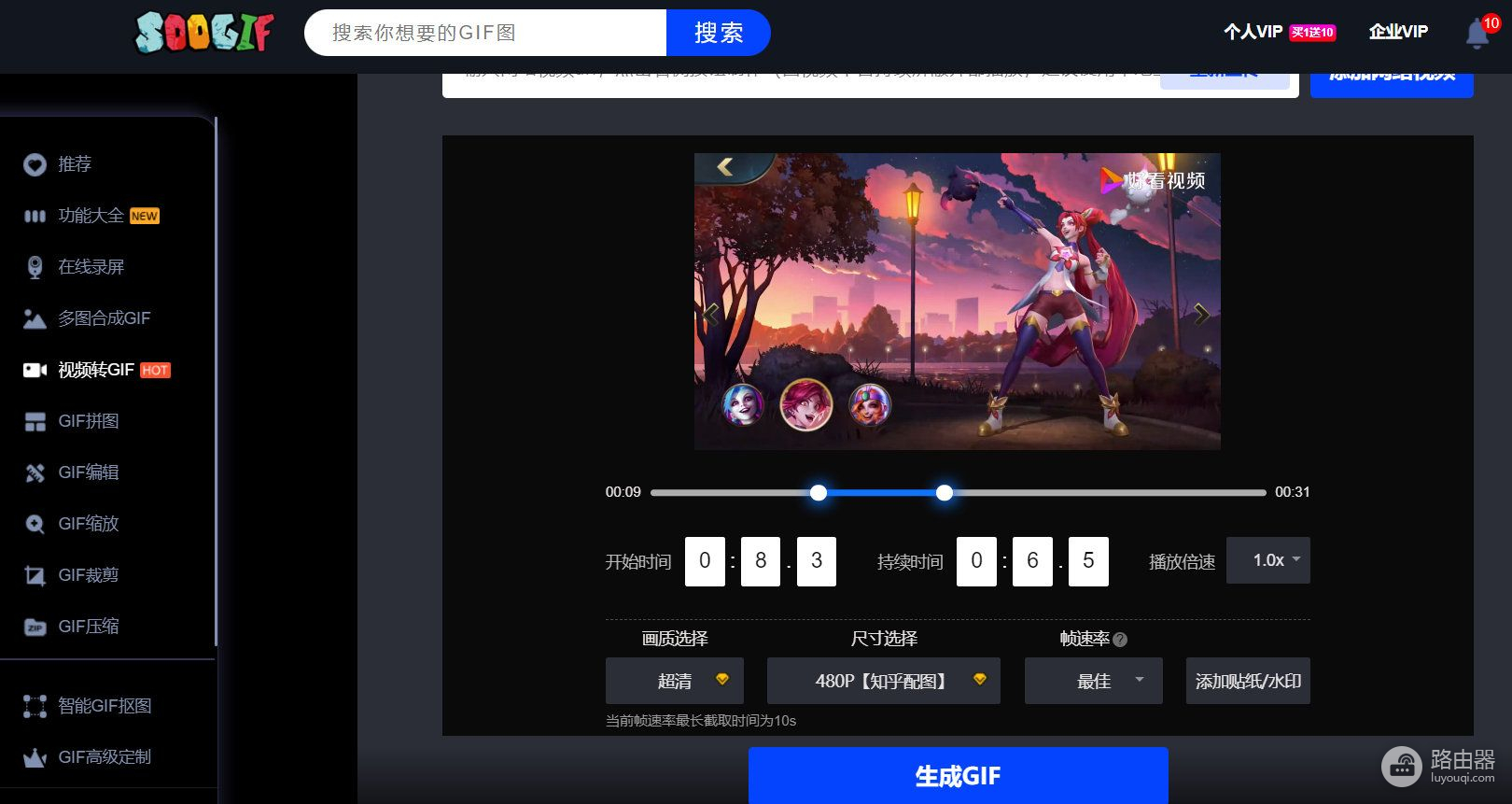Open the 480P size dropdown
This screenshot has height=804, width=1512.
[883, 681]
